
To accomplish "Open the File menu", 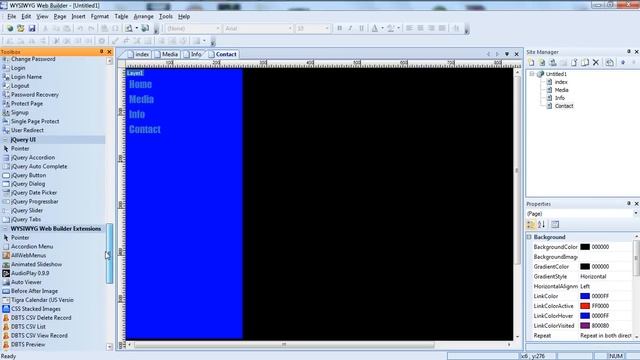I will pyautogui.click(x=11, y=16).
